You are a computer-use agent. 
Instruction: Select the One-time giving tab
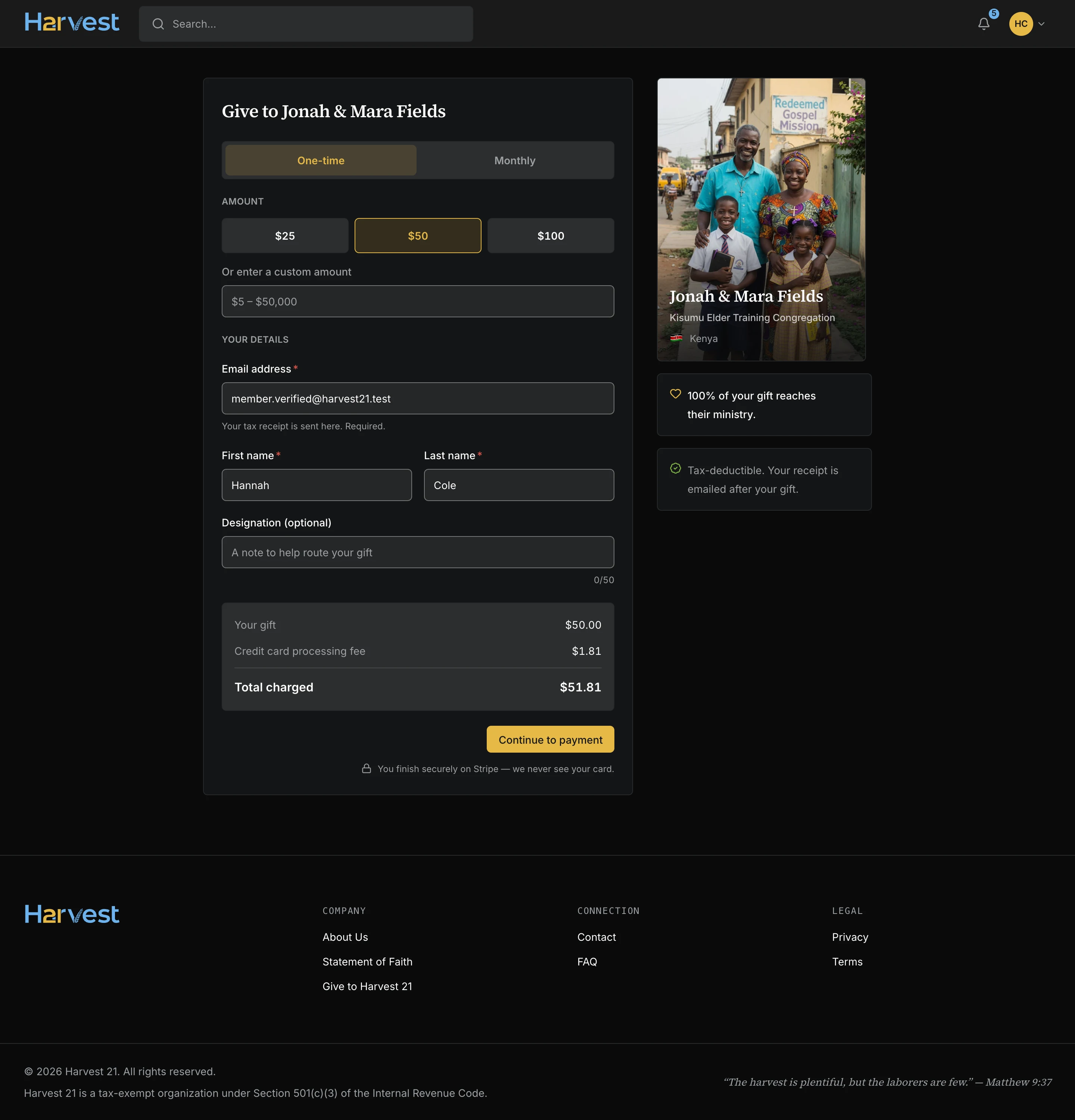[321, 161]
